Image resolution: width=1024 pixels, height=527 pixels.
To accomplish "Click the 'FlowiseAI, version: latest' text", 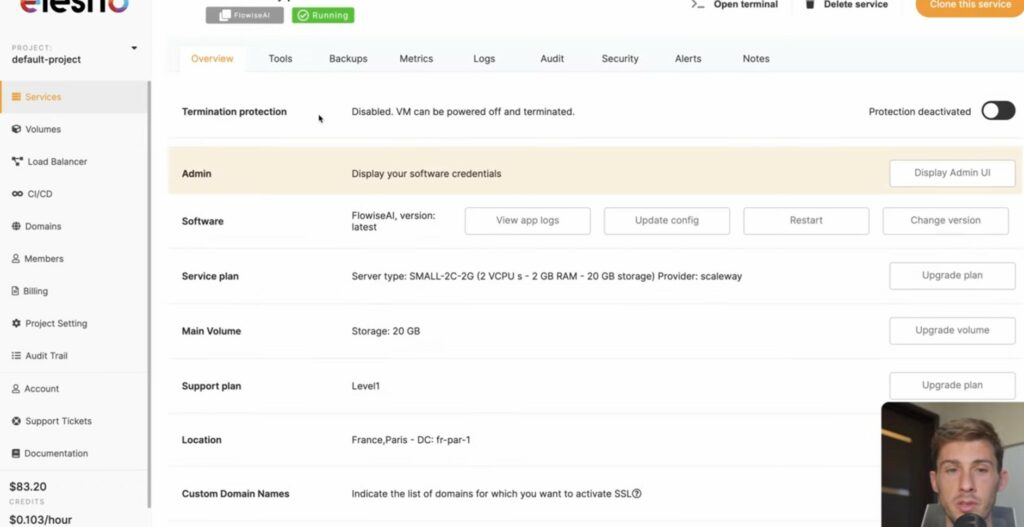I will click(393, 221).
